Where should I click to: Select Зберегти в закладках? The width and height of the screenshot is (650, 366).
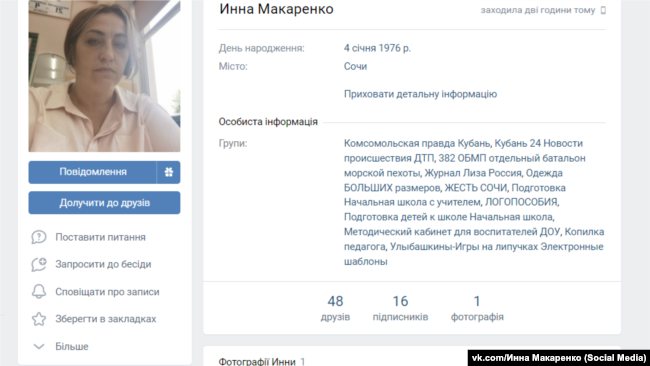pos(106,319)
